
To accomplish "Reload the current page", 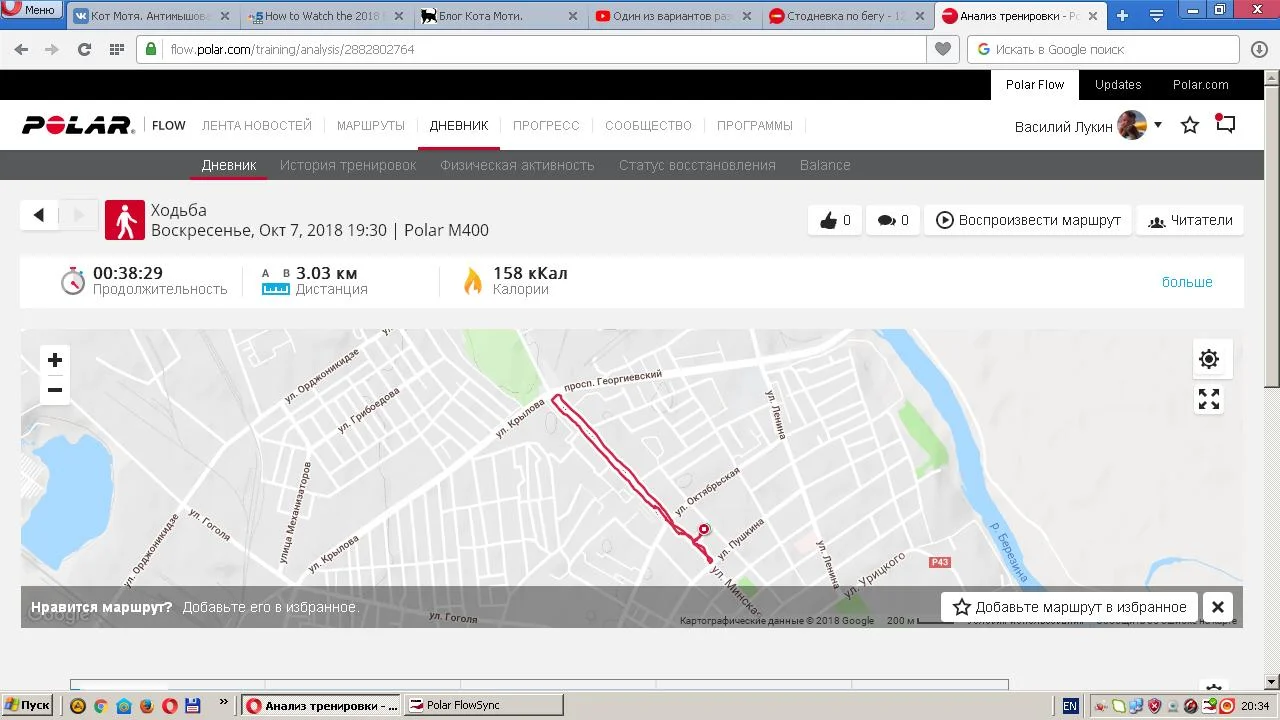I will click(x=84, y=49).
